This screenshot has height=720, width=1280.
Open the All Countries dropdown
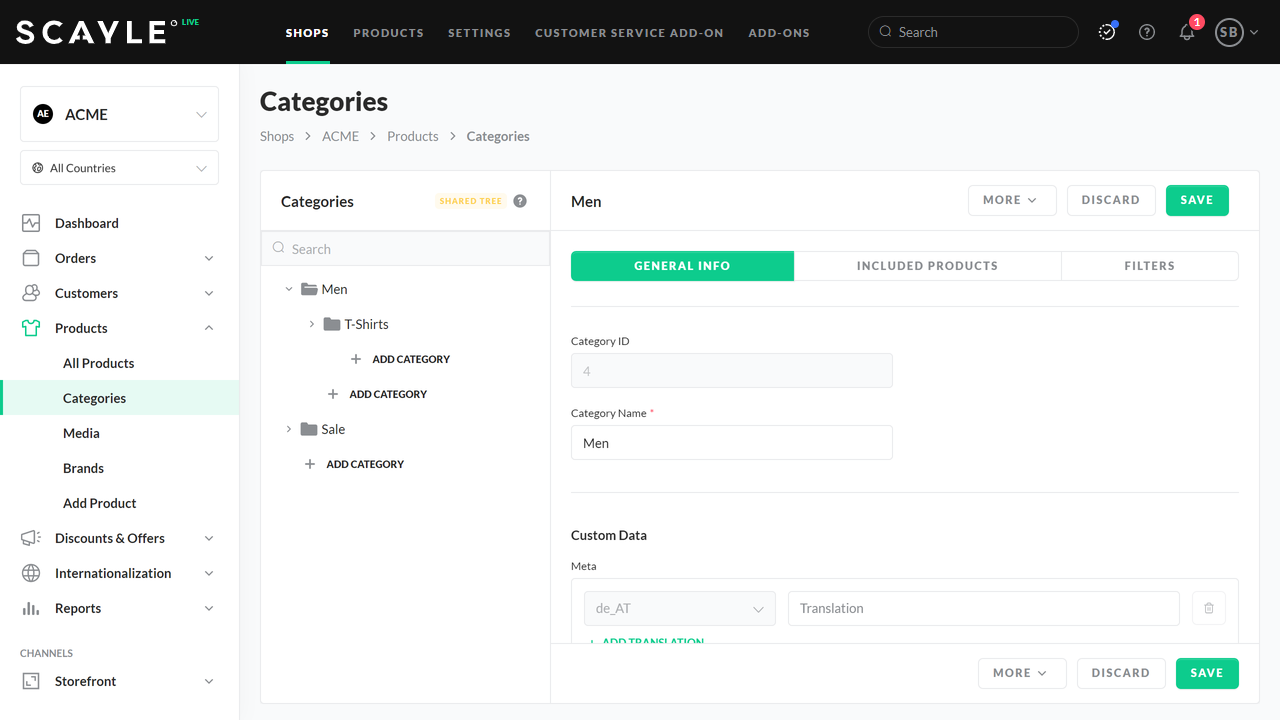[x=119, y=168]
